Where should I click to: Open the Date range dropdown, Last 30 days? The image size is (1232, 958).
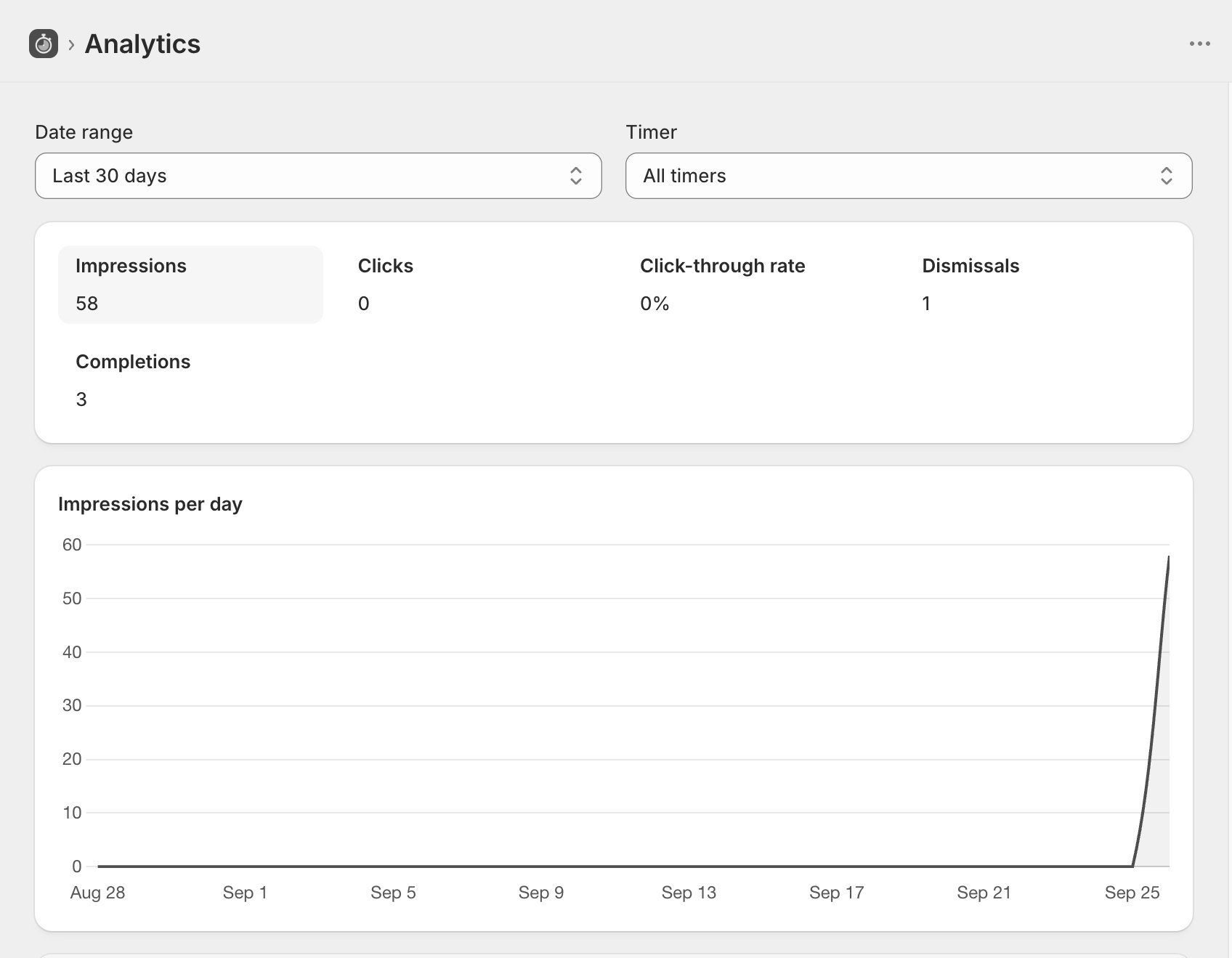[x=318, y=176]
